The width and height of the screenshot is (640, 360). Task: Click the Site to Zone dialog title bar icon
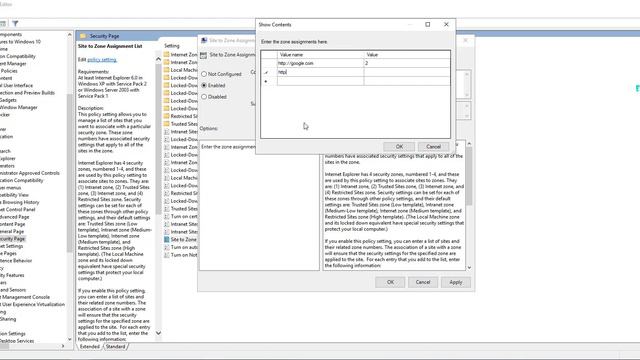point(204,40)
